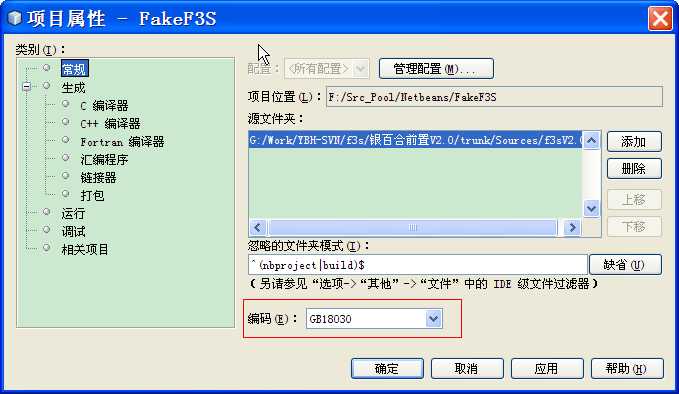Click 删除 to remove source folder

click(634, 168)
